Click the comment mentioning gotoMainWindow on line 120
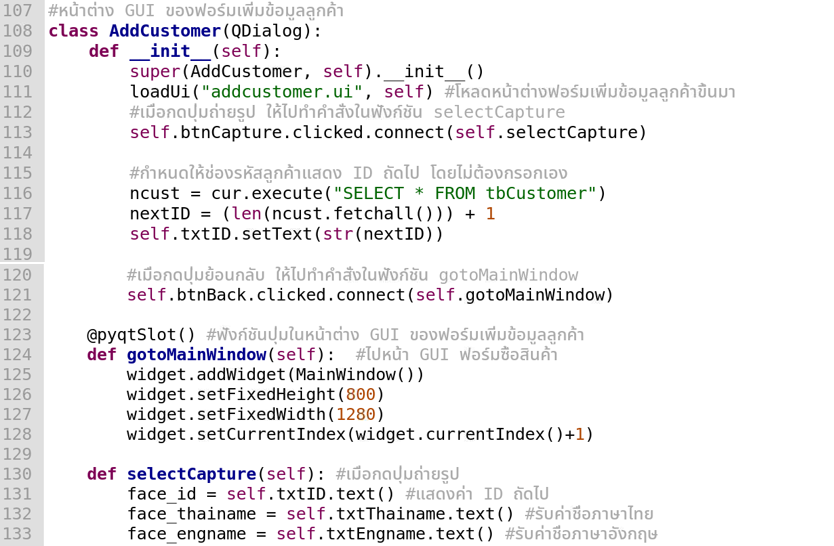Image resolution: width=834 pixels, height=546 pixels. tap(352, 275)
